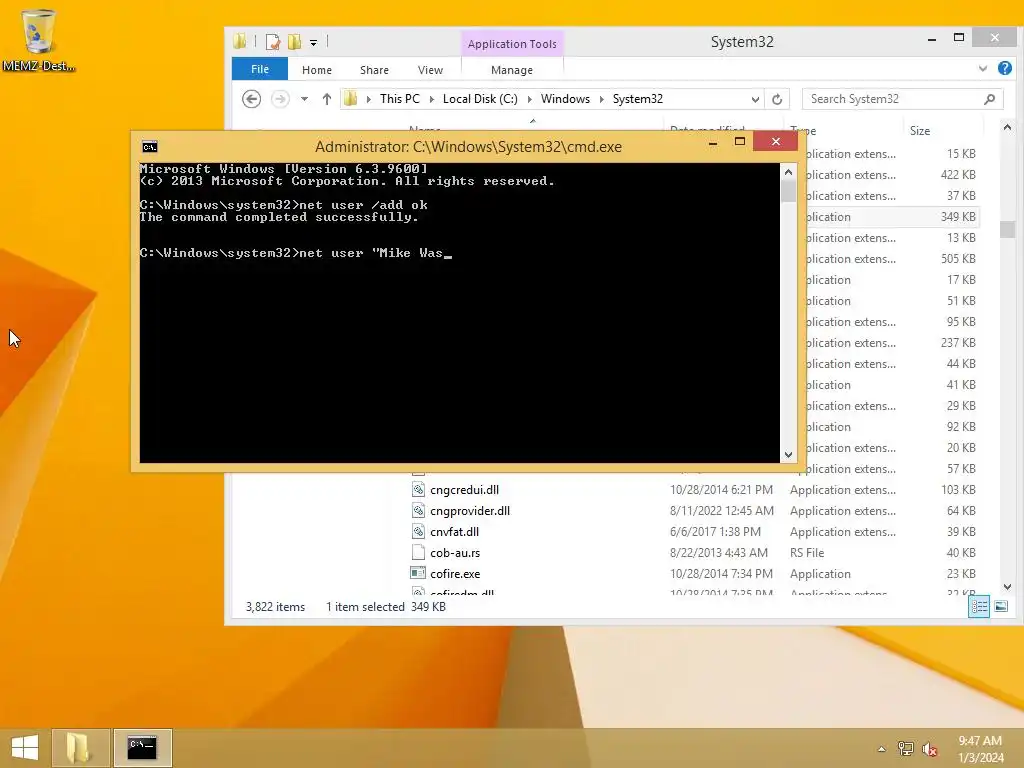Viewport: 1024px width, 768px height.
Task: Click the Command Prompt taskbar button
Action: click(142, 747)
